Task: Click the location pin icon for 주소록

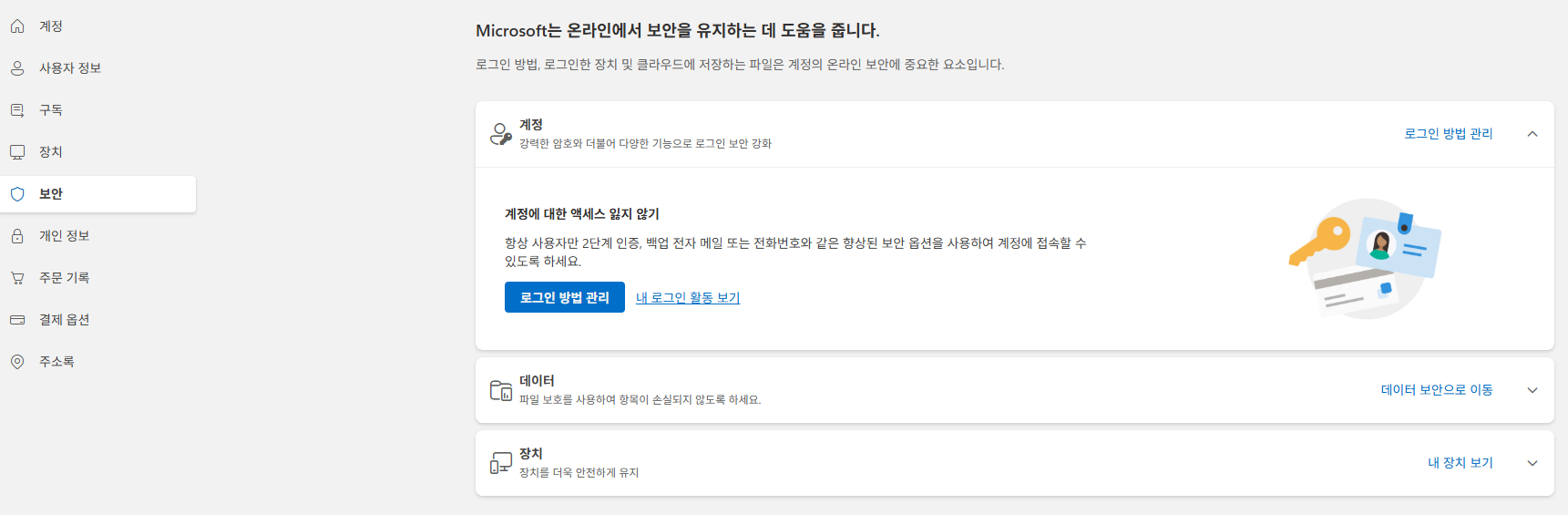Action: coord(17,362)
